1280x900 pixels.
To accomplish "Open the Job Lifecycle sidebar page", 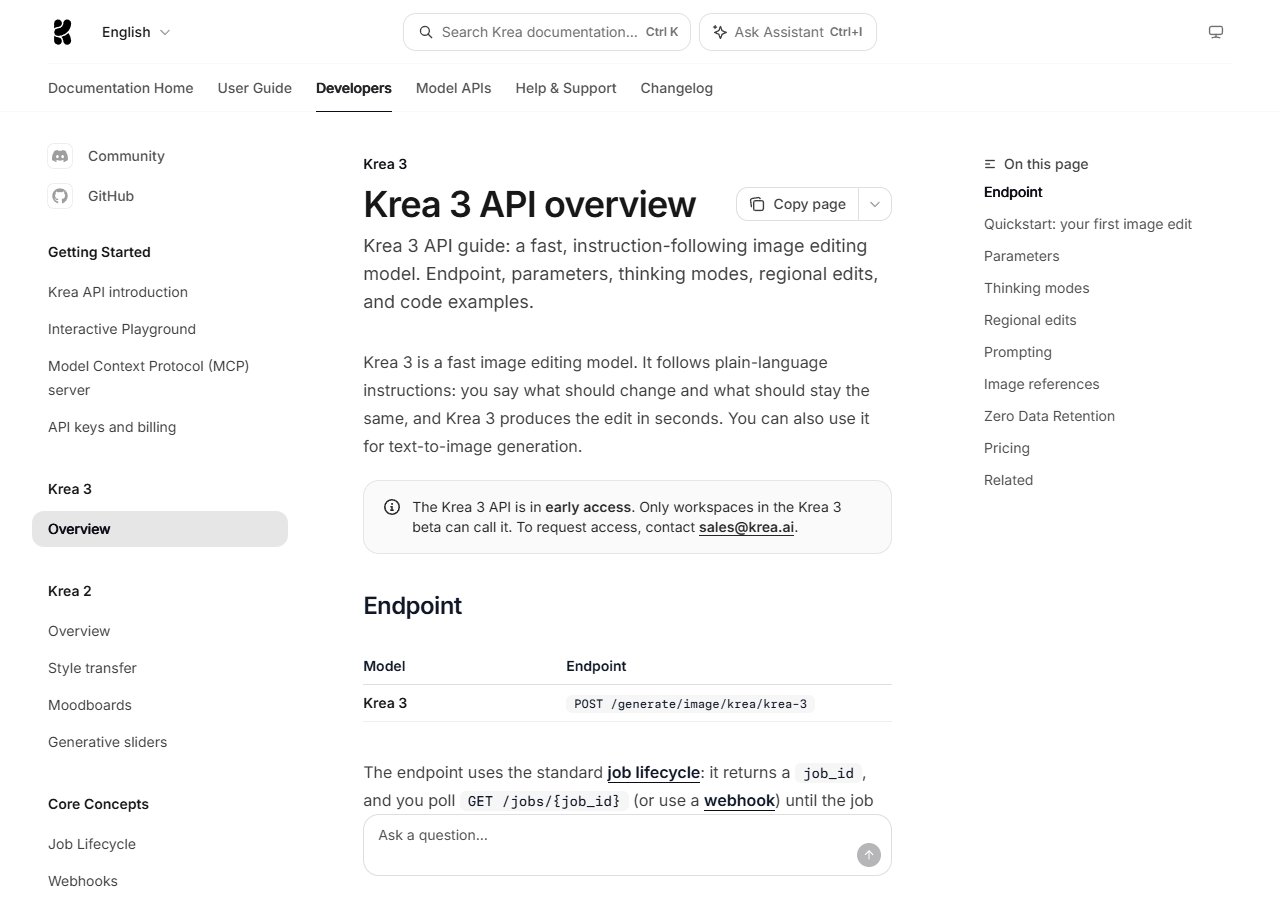I will point(92,844).
